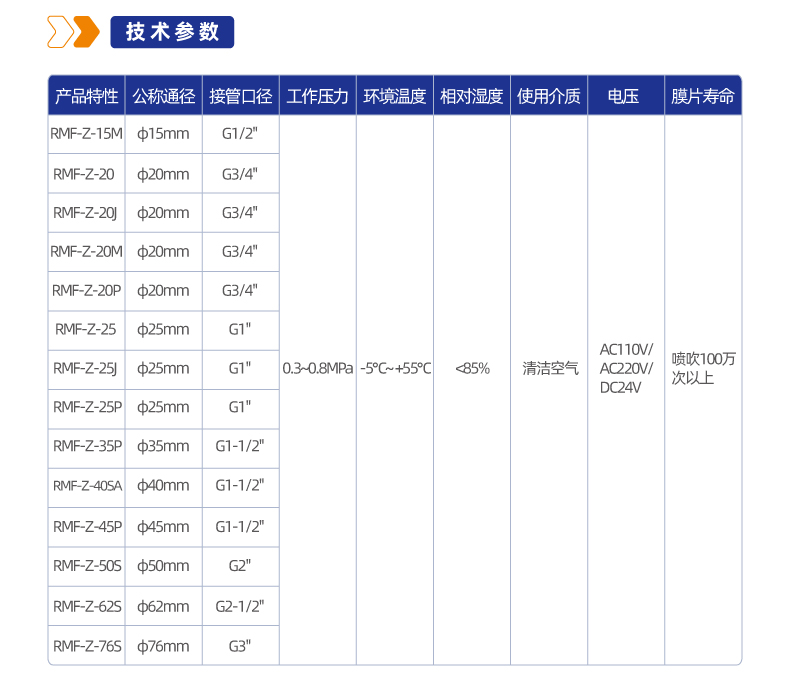
Task: Select the 工作压力 column header
Action: (x=318, y=96)
